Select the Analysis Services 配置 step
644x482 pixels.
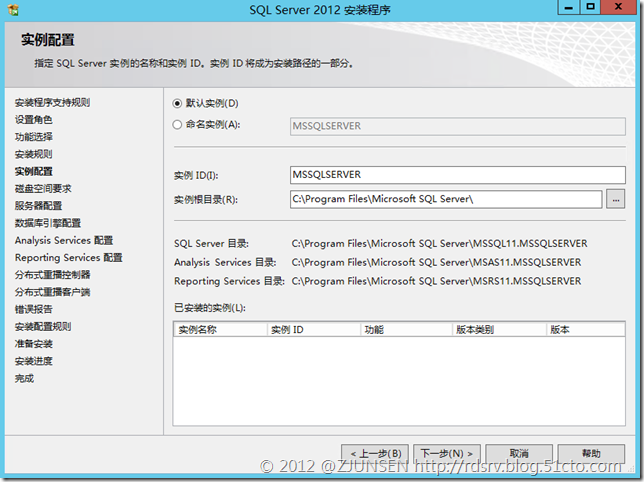(x=64, y=241)
